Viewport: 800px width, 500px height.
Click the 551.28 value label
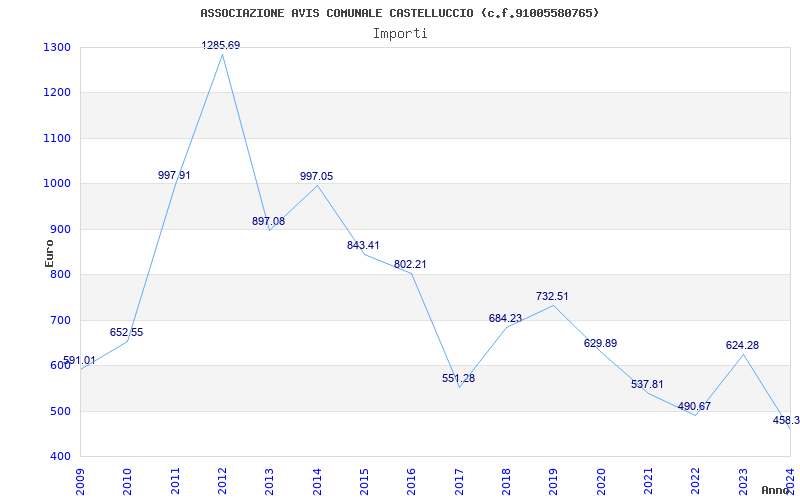pyautogui.click(x=458, y=379)
